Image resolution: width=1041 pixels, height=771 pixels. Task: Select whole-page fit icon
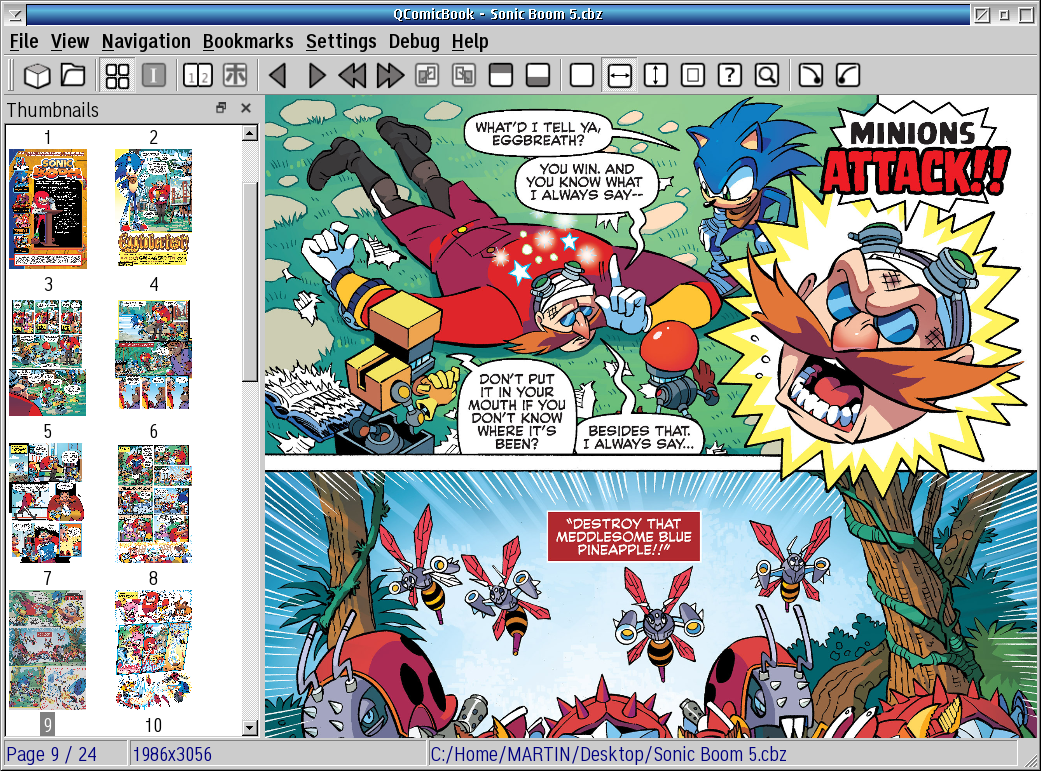692,75
